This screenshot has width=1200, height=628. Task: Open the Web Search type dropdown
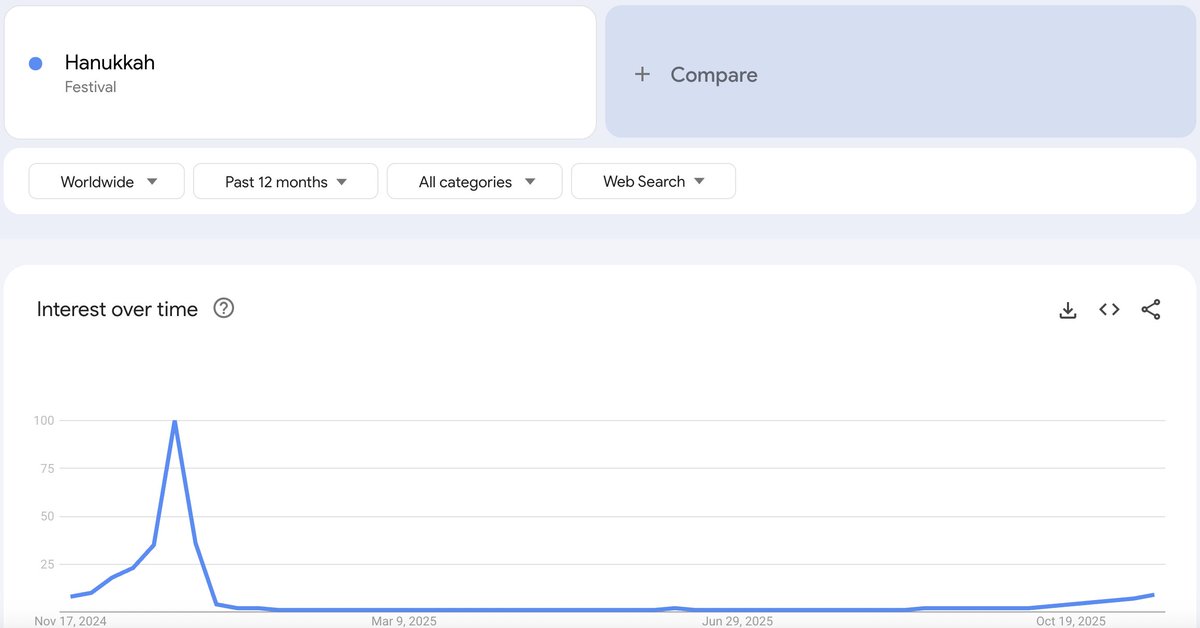coord(653,182)
